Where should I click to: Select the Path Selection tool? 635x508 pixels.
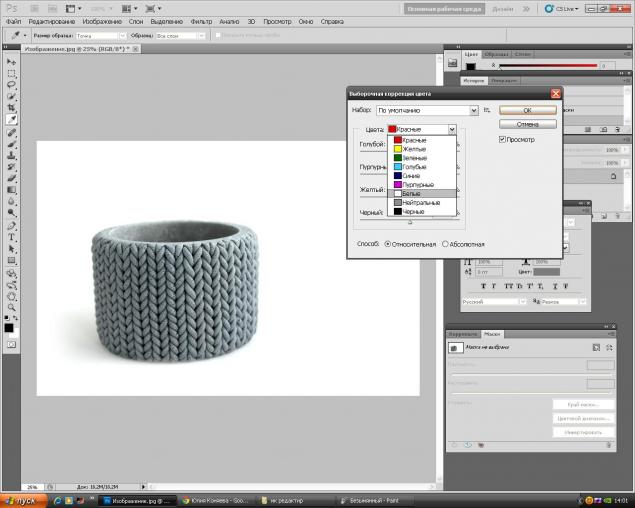11,249
